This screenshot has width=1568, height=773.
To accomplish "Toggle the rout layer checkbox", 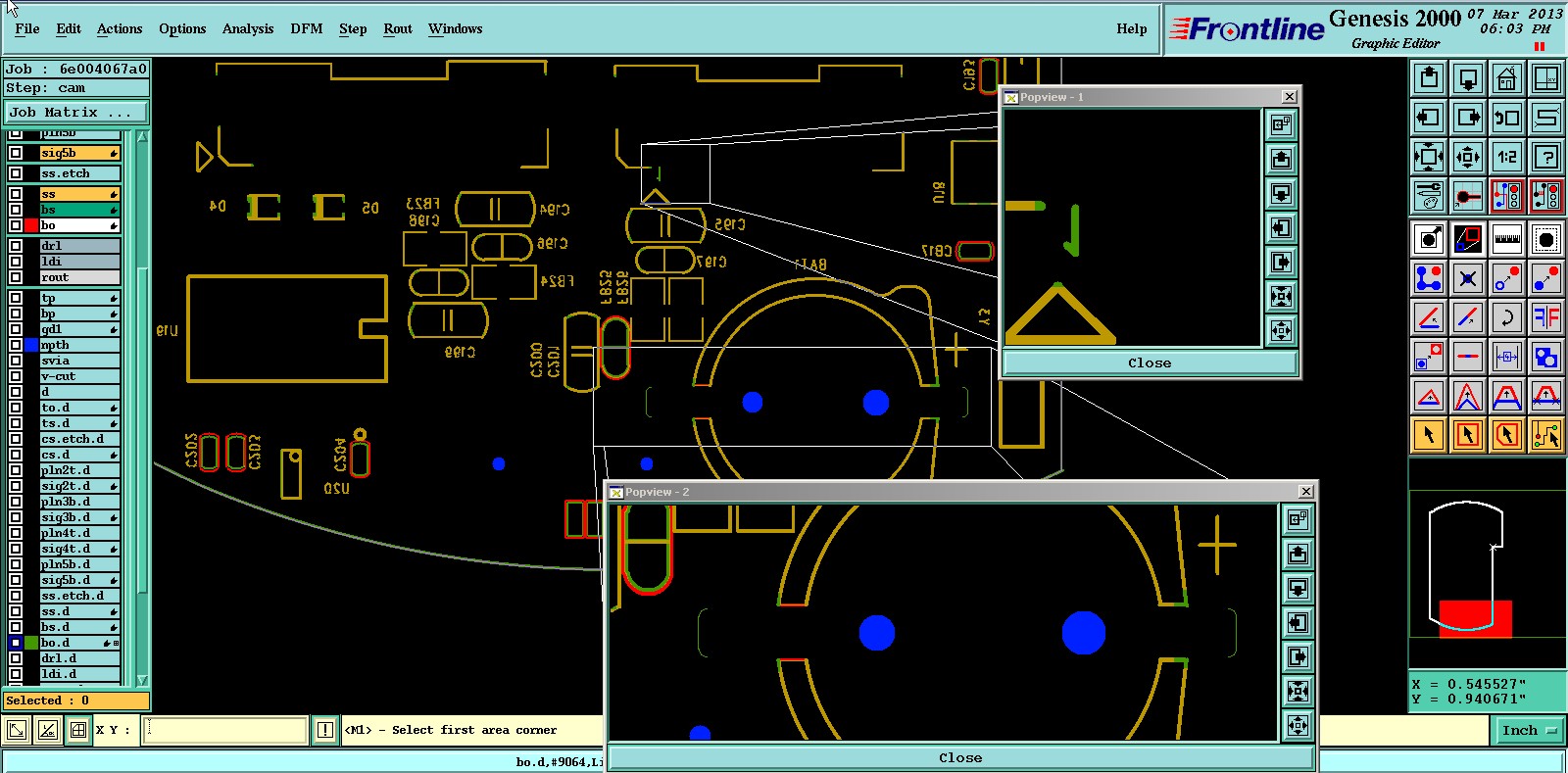I will tap(16, 277).
